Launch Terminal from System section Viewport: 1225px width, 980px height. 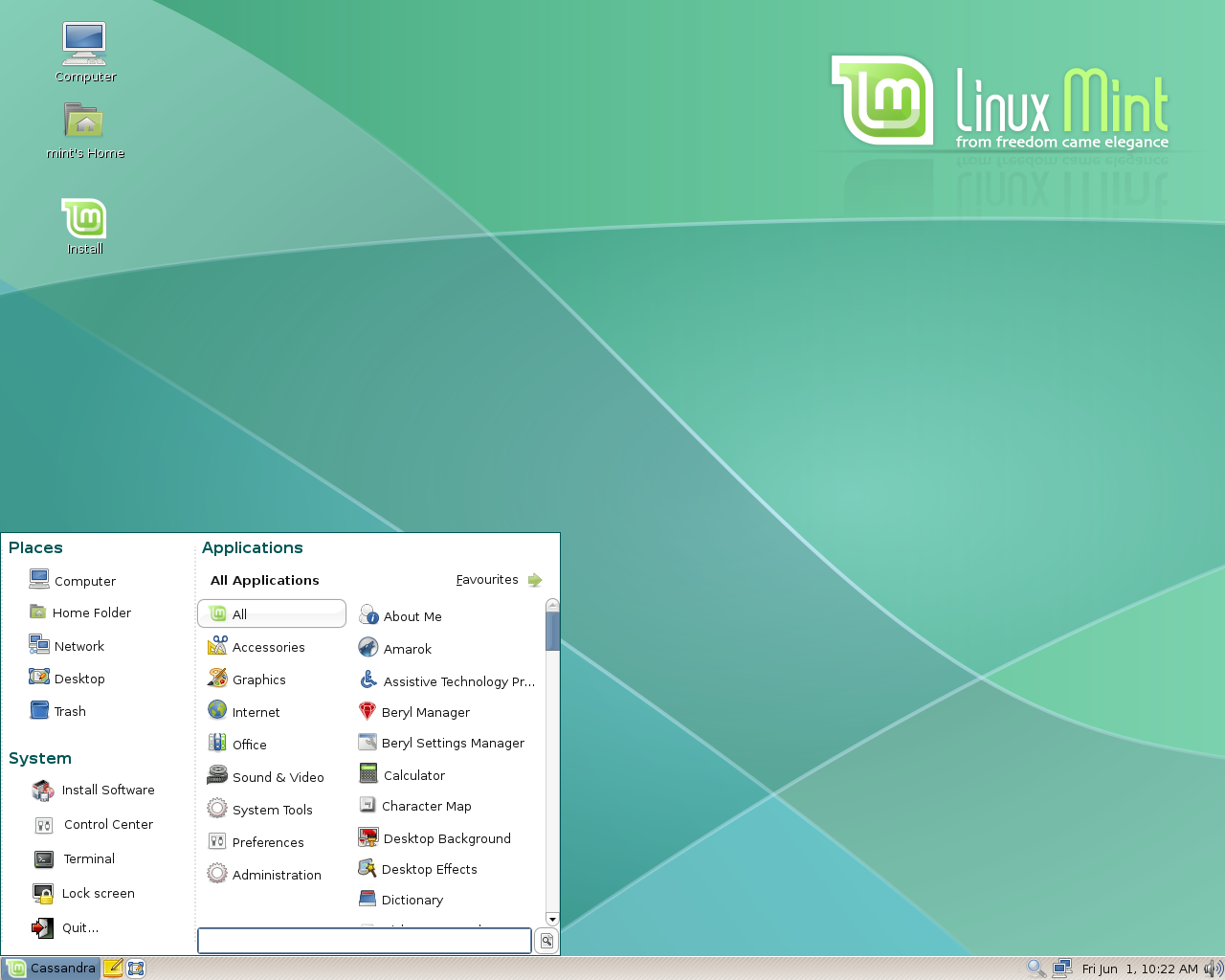point(74,858)
